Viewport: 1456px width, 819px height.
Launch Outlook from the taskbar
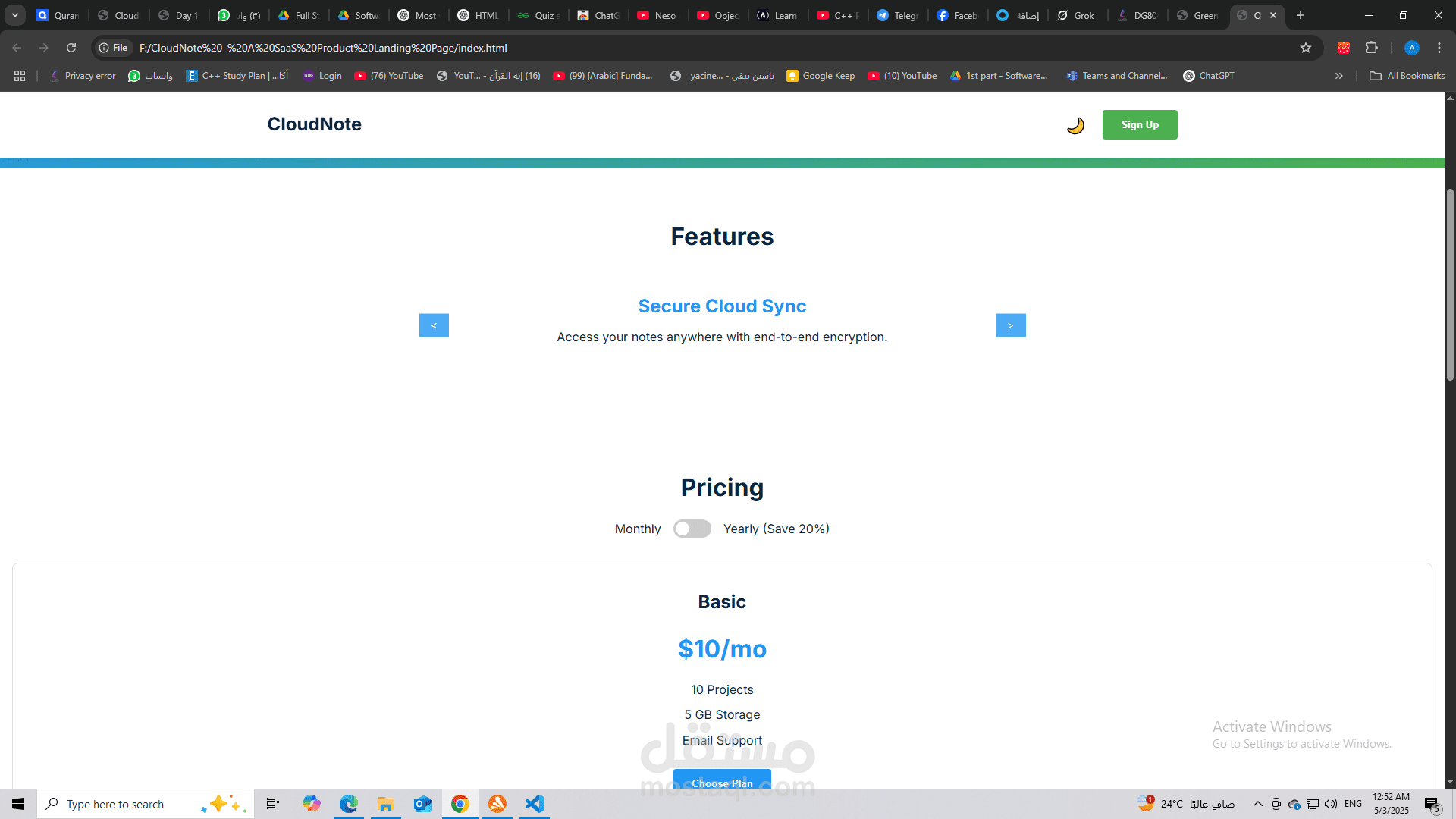[x=422, y=804]
